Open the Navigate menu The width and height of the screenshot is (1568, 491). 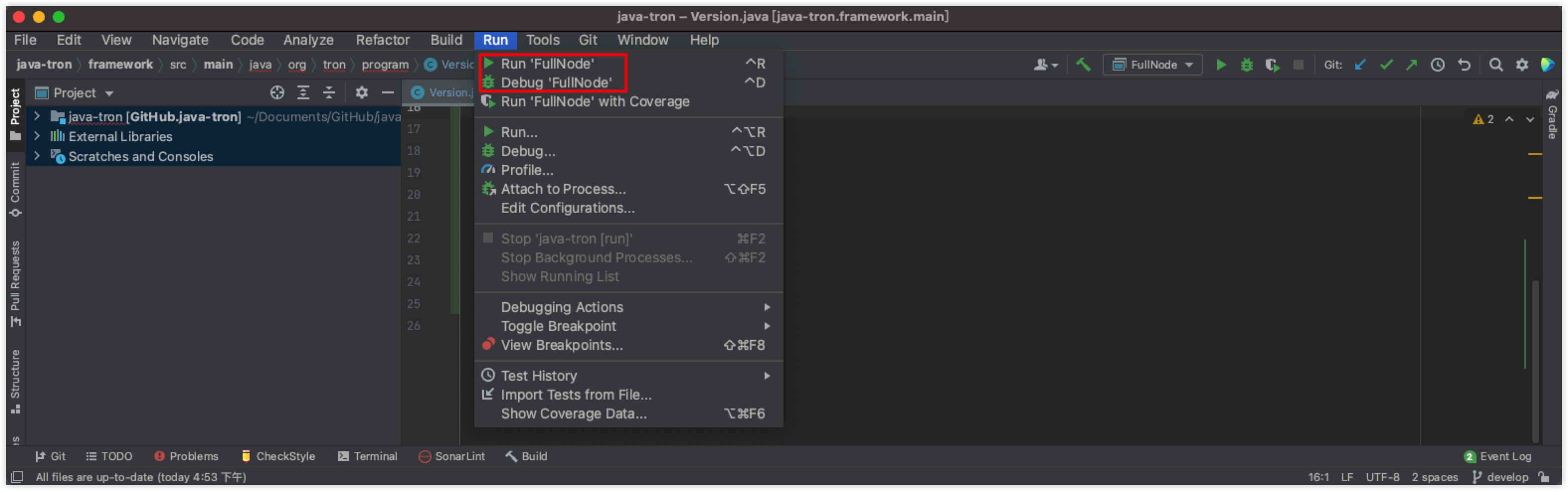[x=180, y=40]
